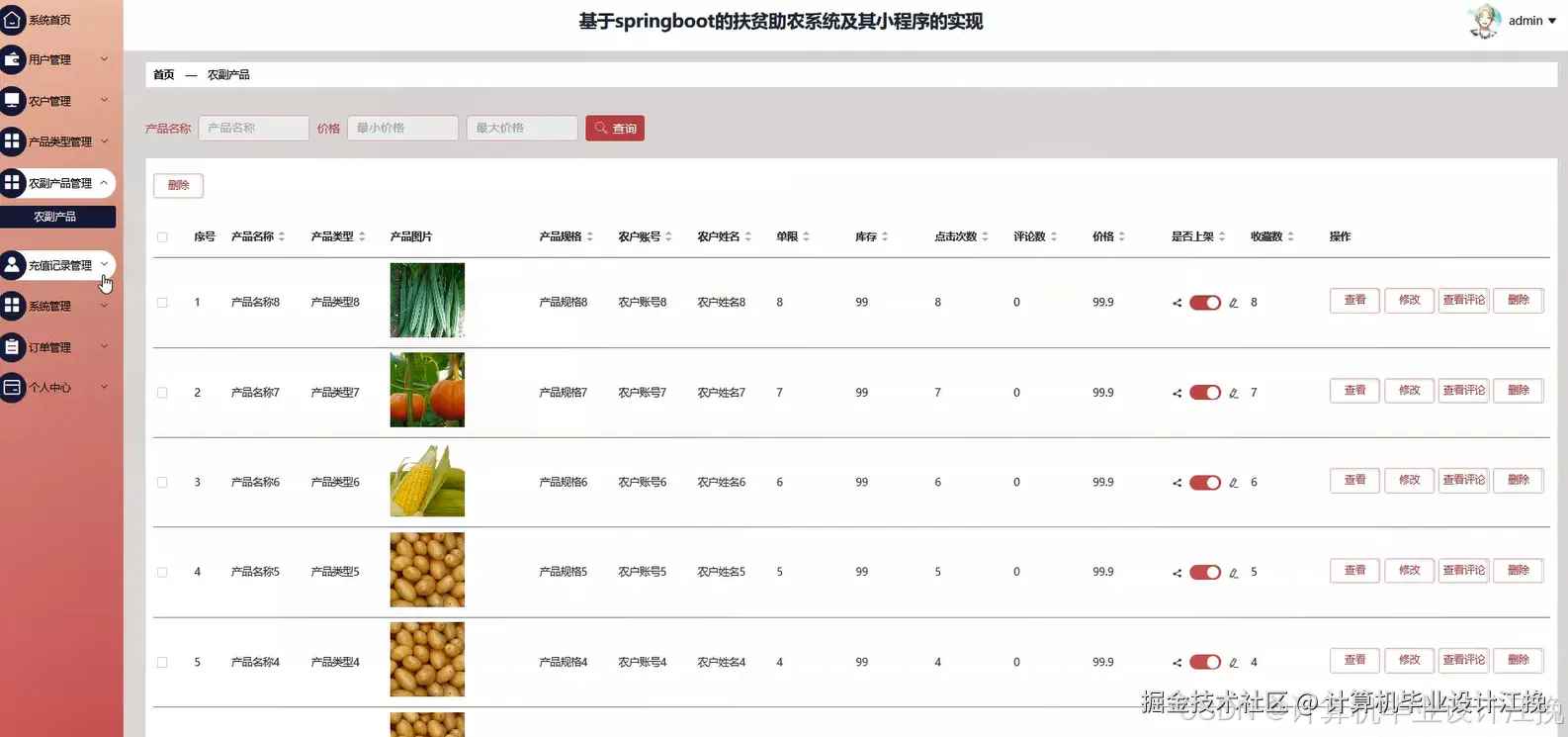Check the row 1 产品名称8 checkbox

click(x=162, y=303)
